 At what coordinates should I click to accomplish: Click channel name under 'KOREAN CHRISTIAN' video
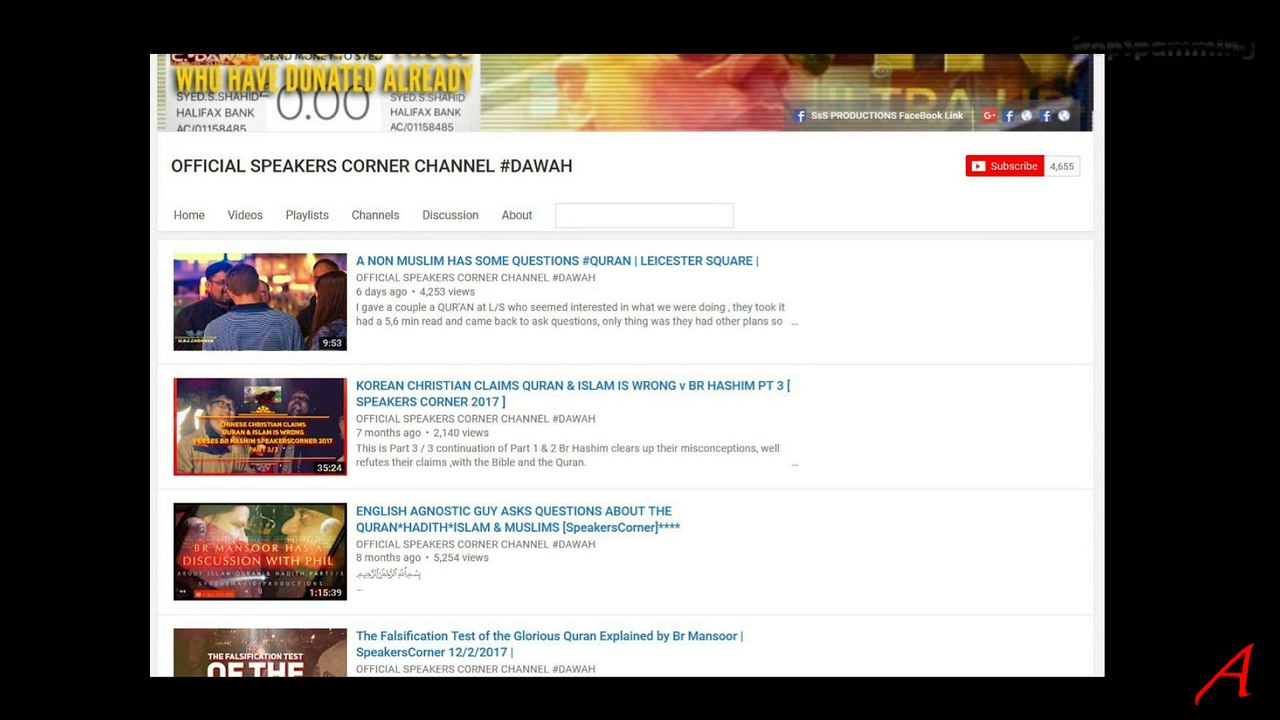tap(475, 419)
